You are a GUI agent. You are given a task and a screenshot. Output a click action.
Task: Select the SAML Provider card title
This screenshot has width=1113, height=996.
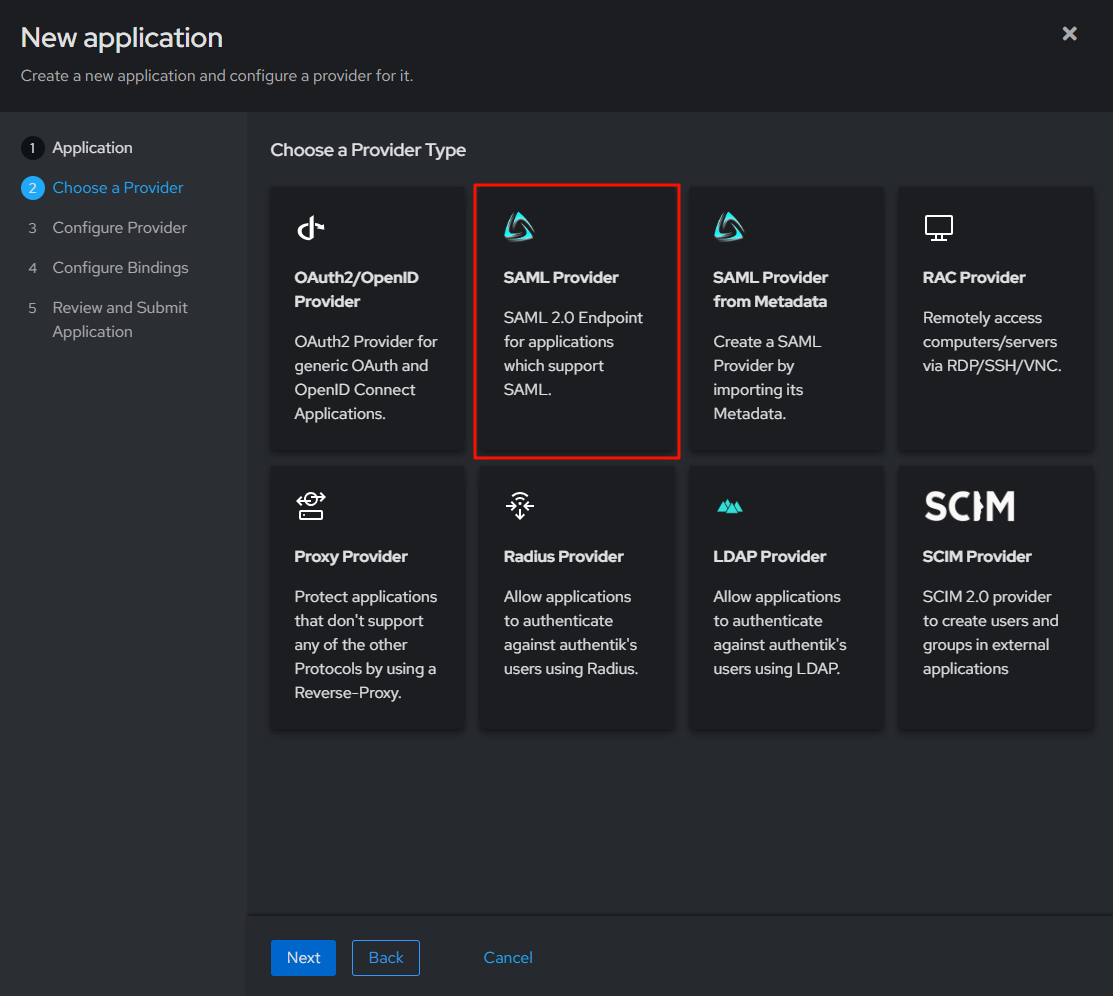click(x=561, y=278)
